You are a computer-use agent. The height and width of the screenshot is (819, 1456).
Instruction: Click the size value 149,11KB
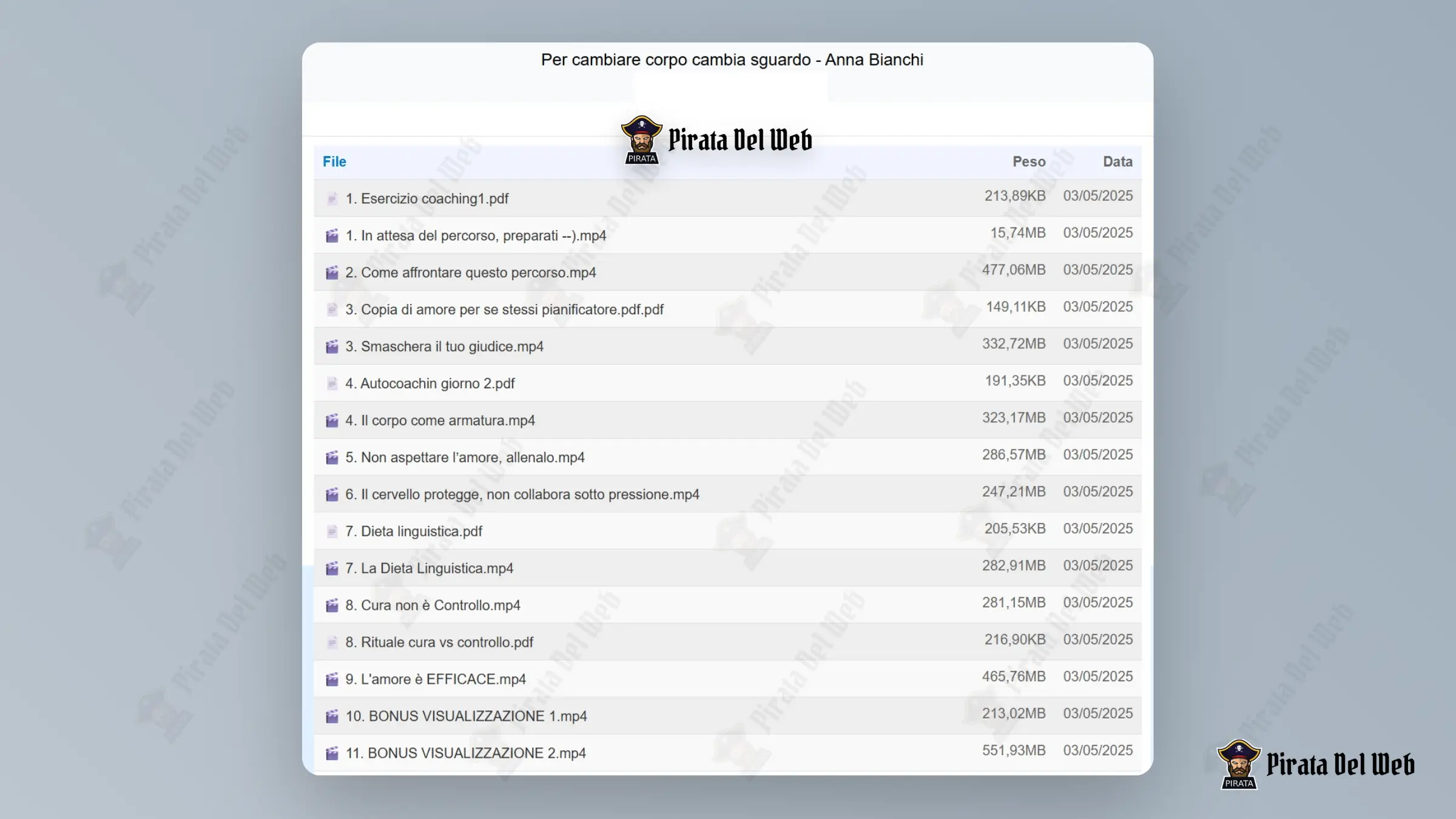click(1016, 307)
